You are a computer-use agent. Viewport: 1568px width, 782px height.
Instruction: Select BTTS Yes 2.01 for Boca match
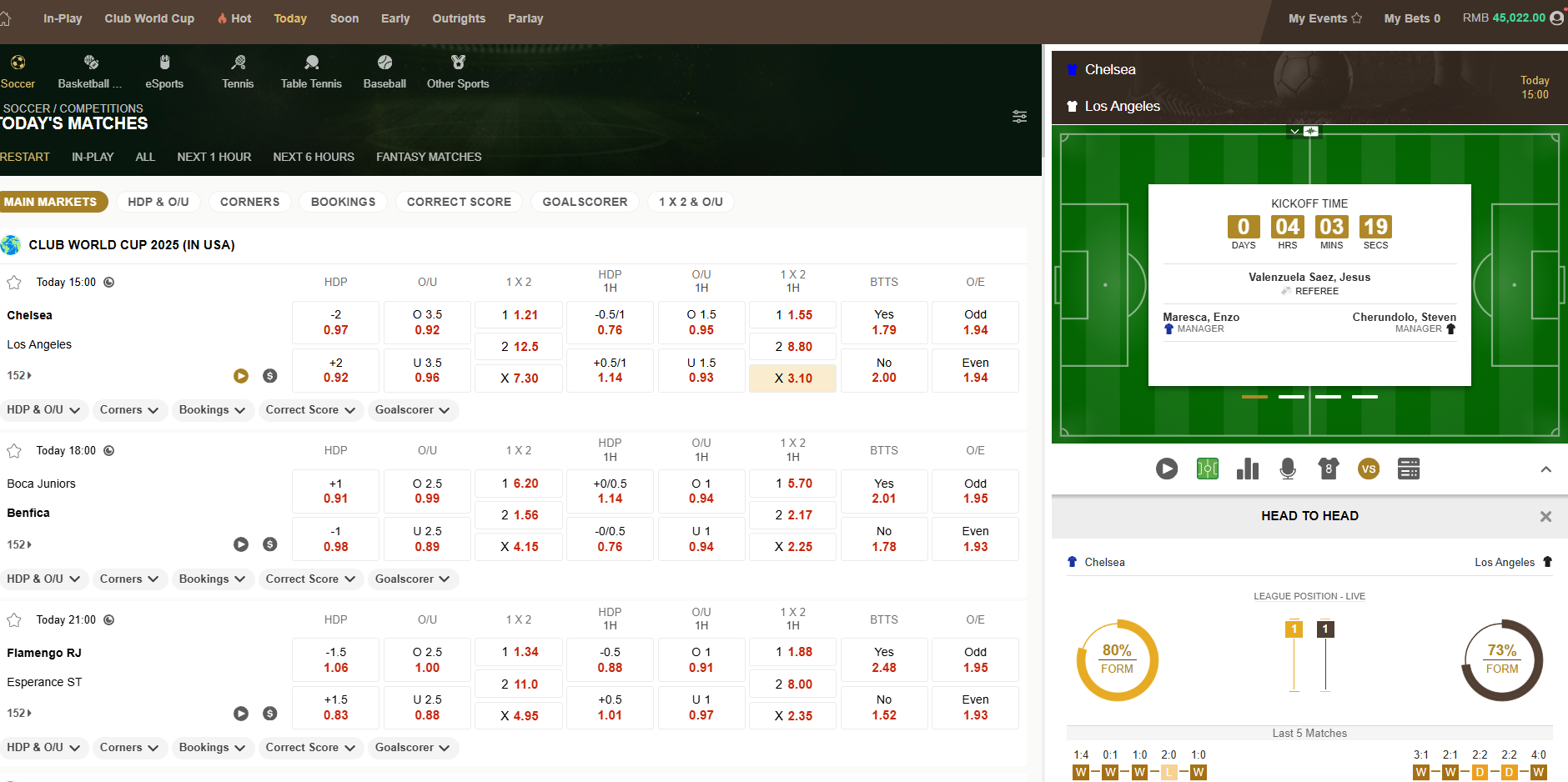click(884, 491)
